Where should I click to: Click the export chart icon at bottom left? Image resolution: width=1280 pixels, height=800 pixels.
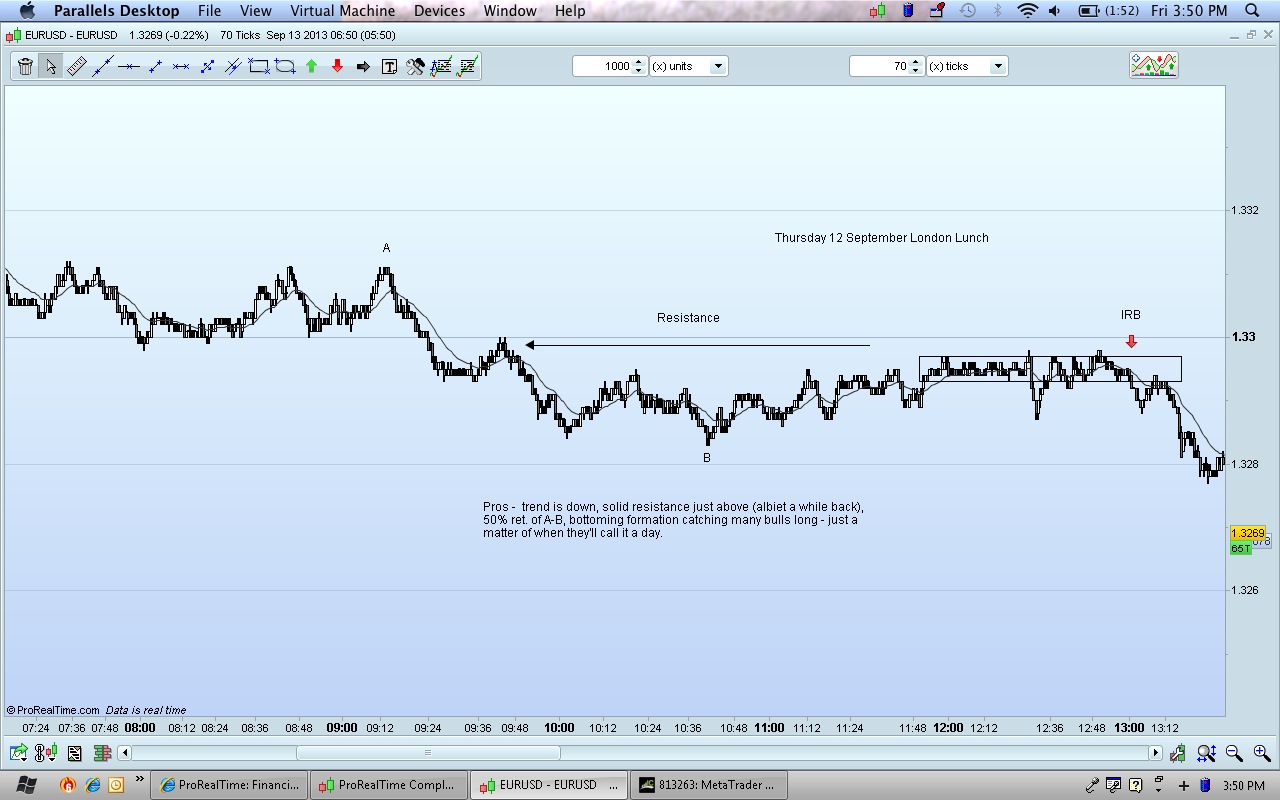[x=18, y=753]
